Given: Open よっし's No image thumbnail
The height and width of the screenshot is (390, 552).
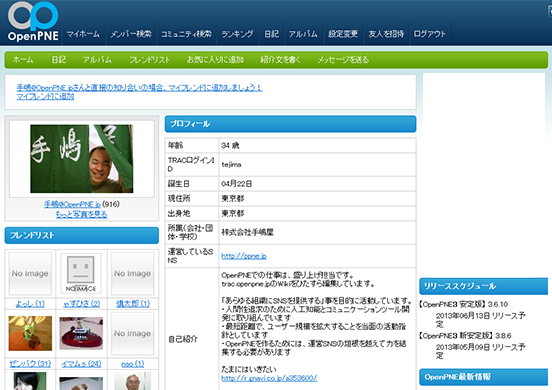Looking at the screenshot, I should 30,273.
